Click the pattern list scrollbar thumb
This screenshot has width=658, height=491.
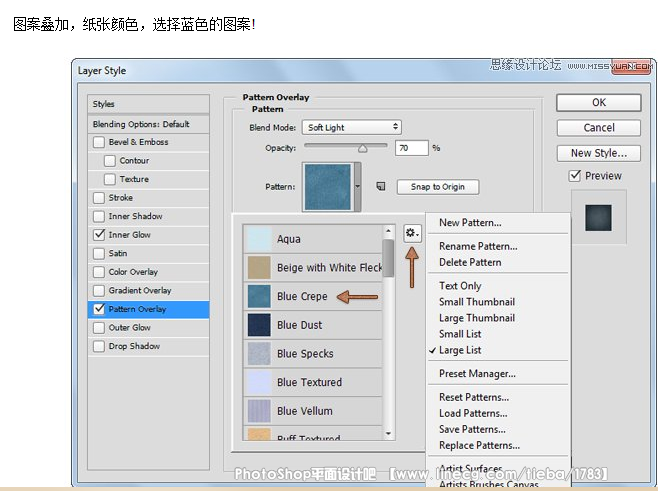388,258
